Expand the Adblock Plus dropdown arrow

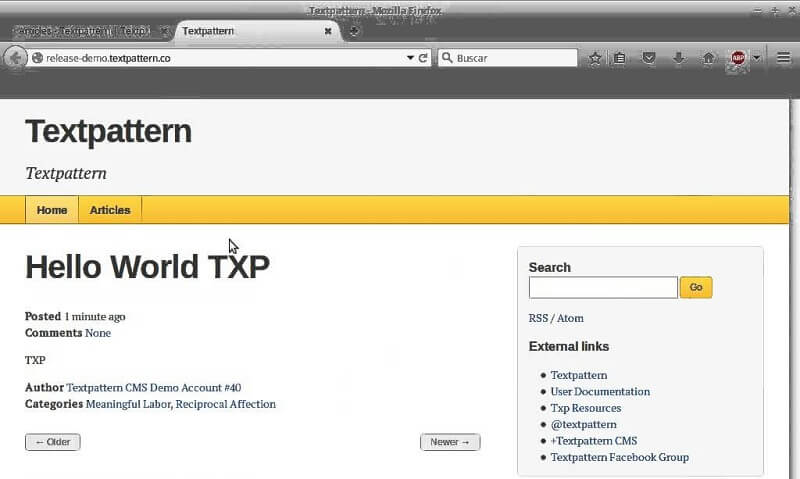pos(757,58)
